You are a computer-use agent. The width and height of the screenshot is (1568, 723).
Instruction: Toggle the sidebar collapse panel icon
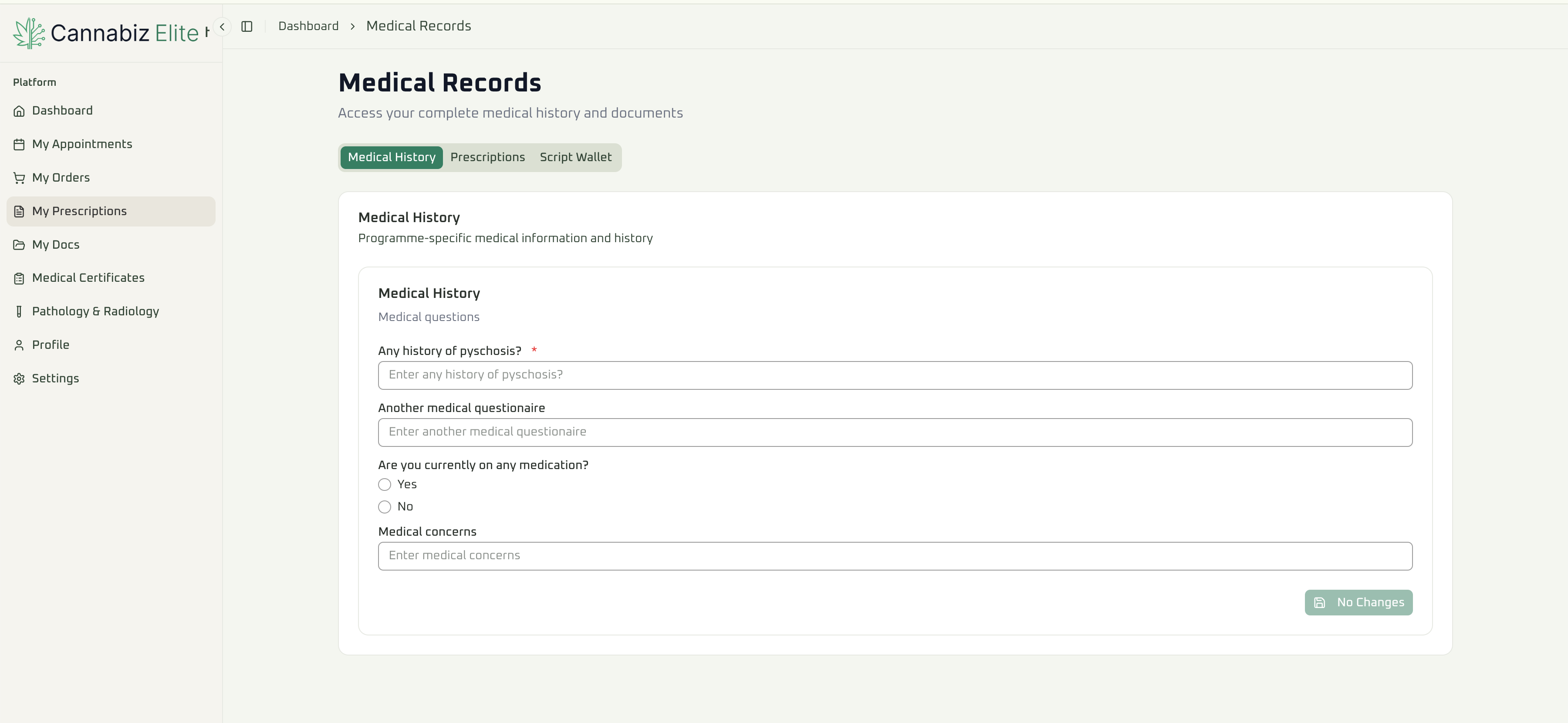point(247,26)
